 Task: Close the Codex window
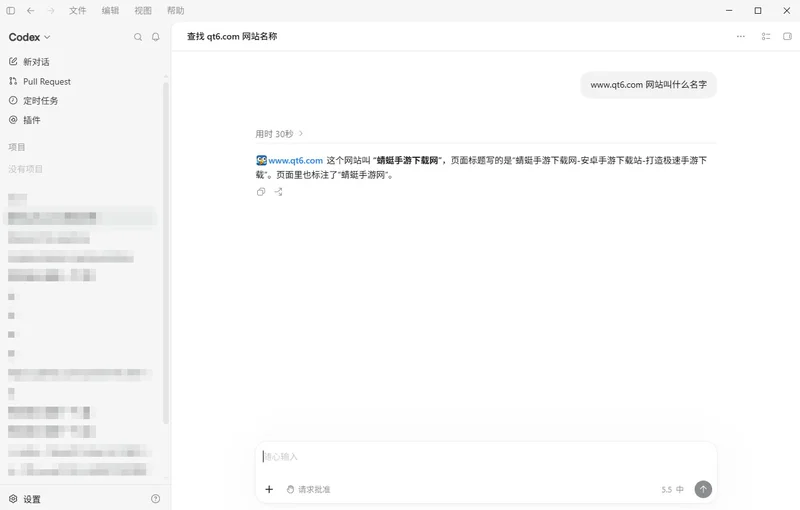pyautogui.click(x=786, y=10)
